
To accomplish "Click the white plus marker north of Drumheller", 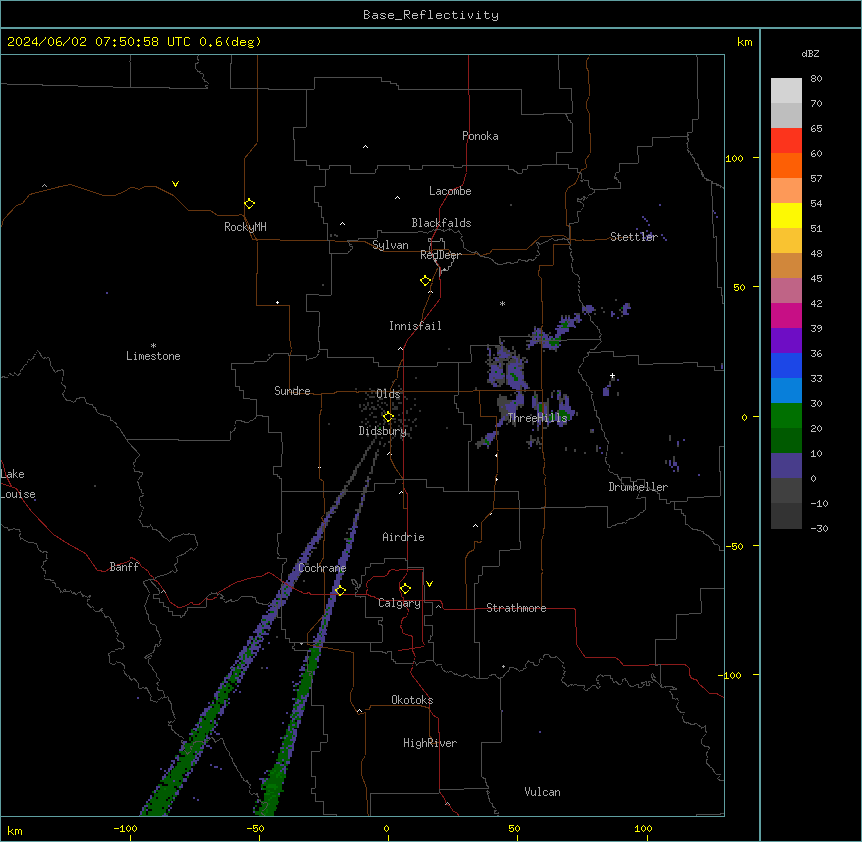I will tap(612, 376).
